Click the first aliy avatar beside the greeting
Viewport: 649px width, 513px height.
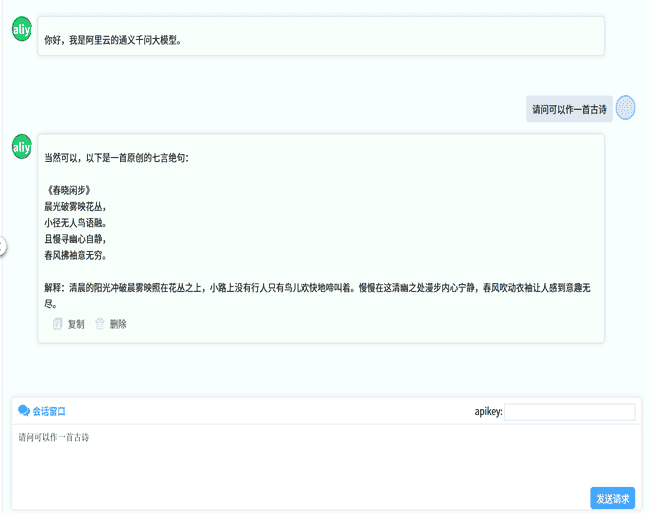21,30
